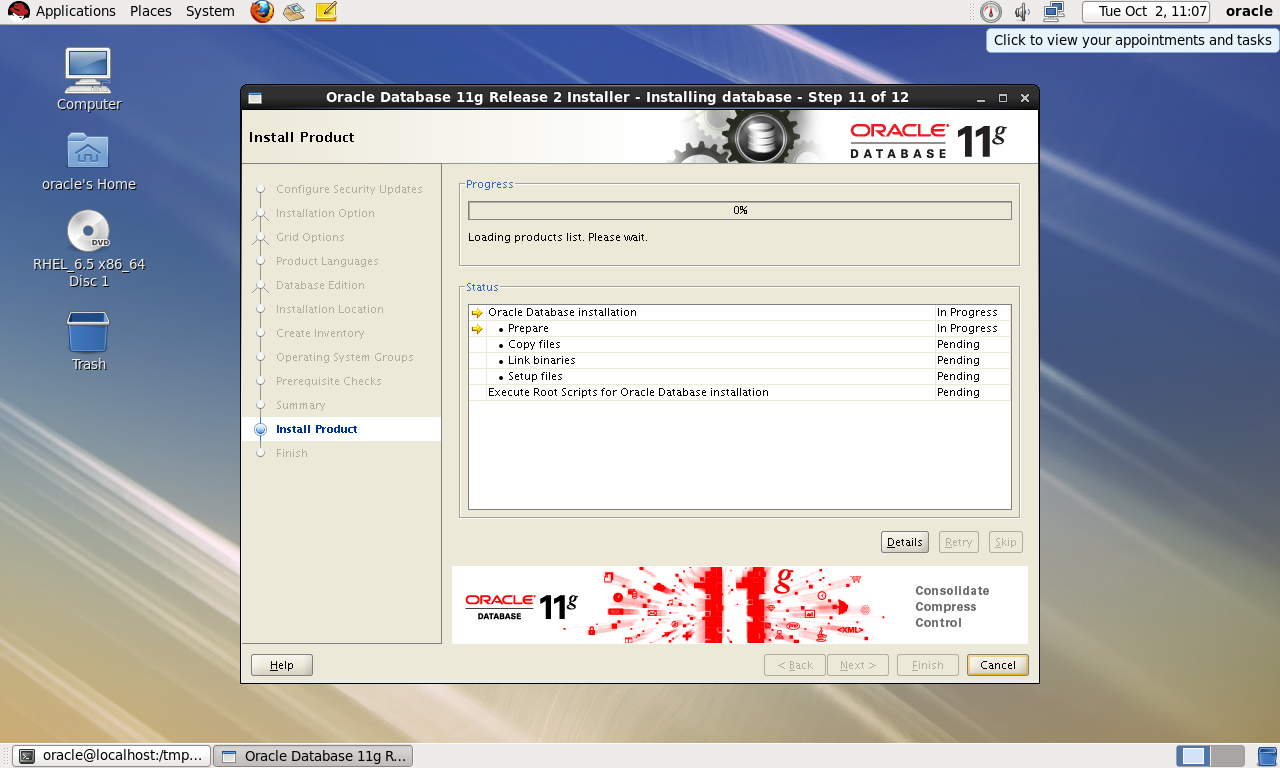Click the Back button

click(x=795, y=665)
